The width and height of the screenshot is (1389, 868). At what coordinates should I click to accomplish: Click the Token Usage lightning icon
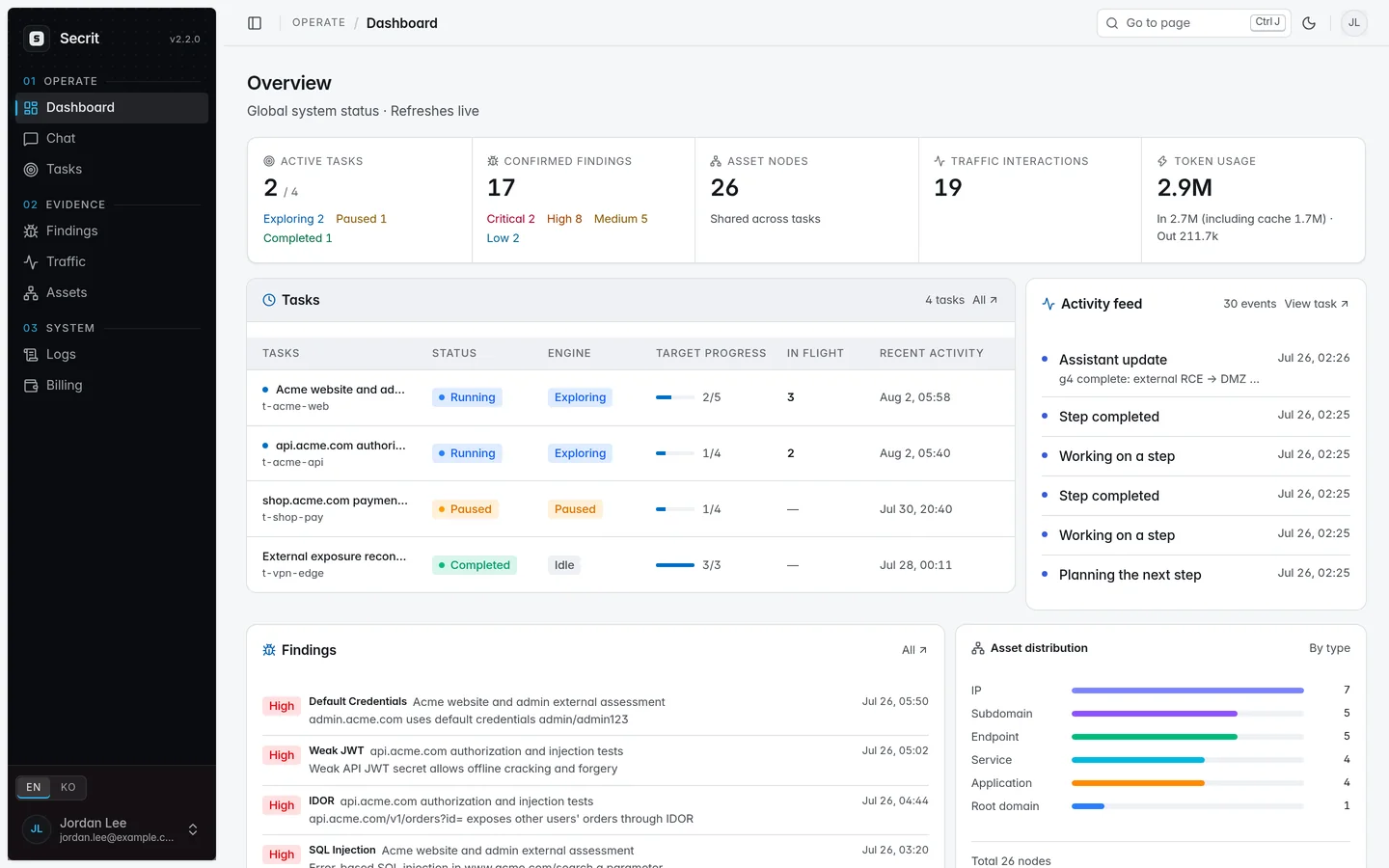coord(1162,161)
